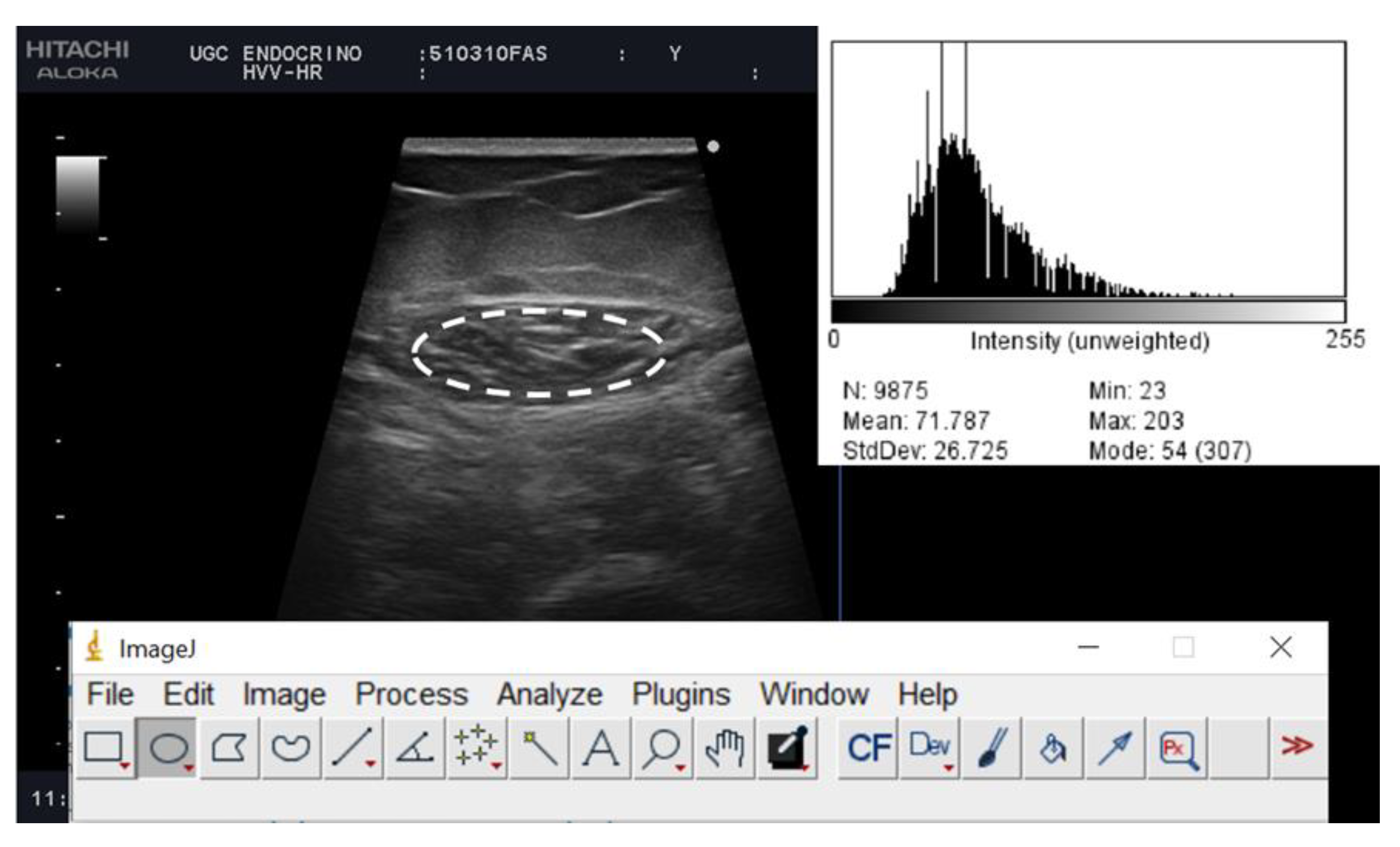The width and height of the screenshot is (1400, 847).
Task: Open the Pixel Inspector tool
Action: (x=1178, y=748)
